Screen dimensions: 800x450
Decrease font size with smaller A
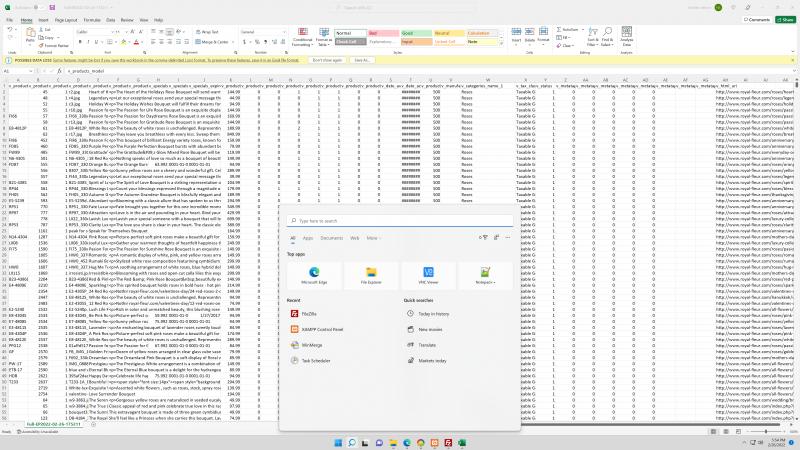[x=141, y=32]
